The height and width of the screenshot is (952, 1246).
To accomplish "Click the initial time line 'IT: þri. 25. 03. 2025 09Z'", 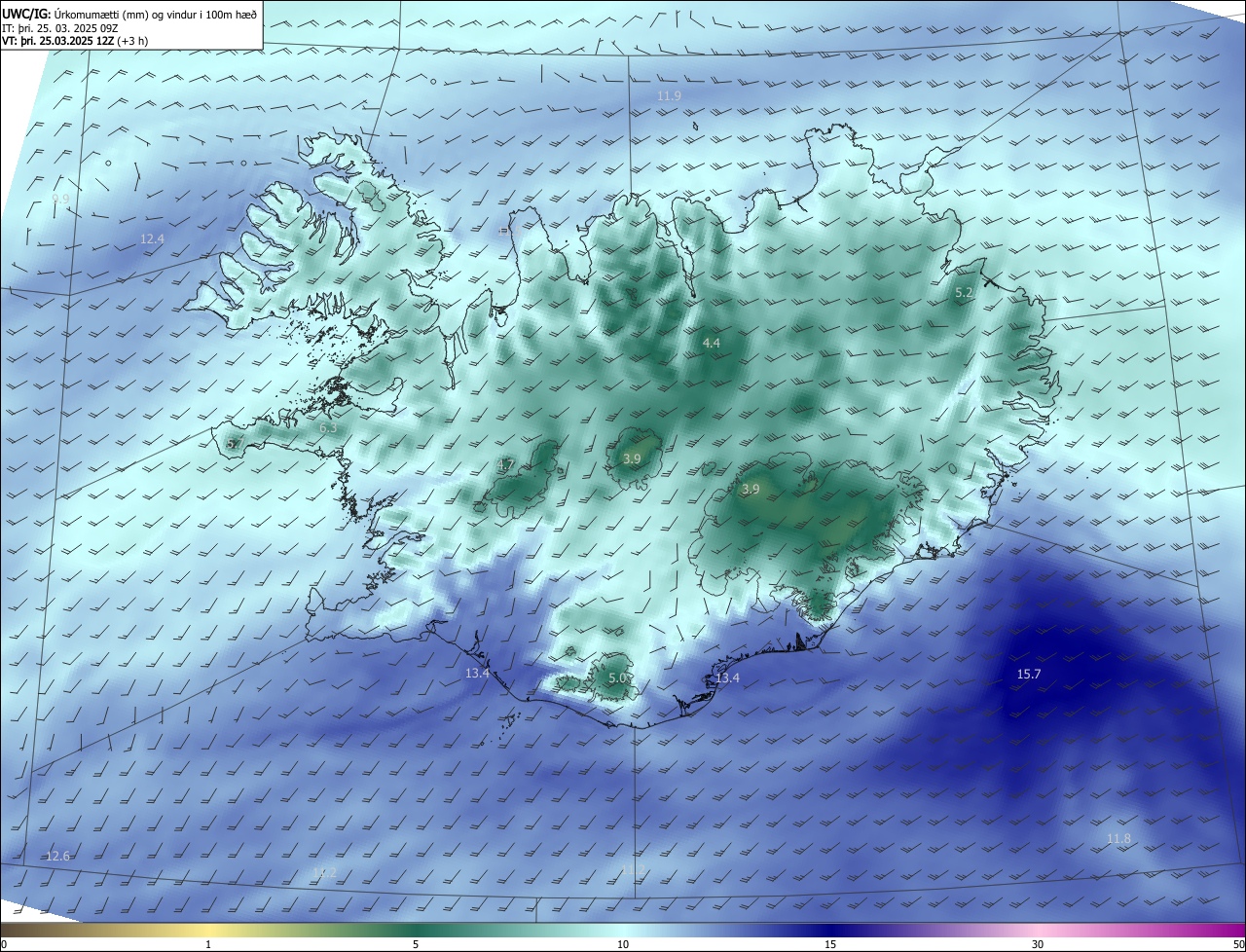I will point(60,28).
